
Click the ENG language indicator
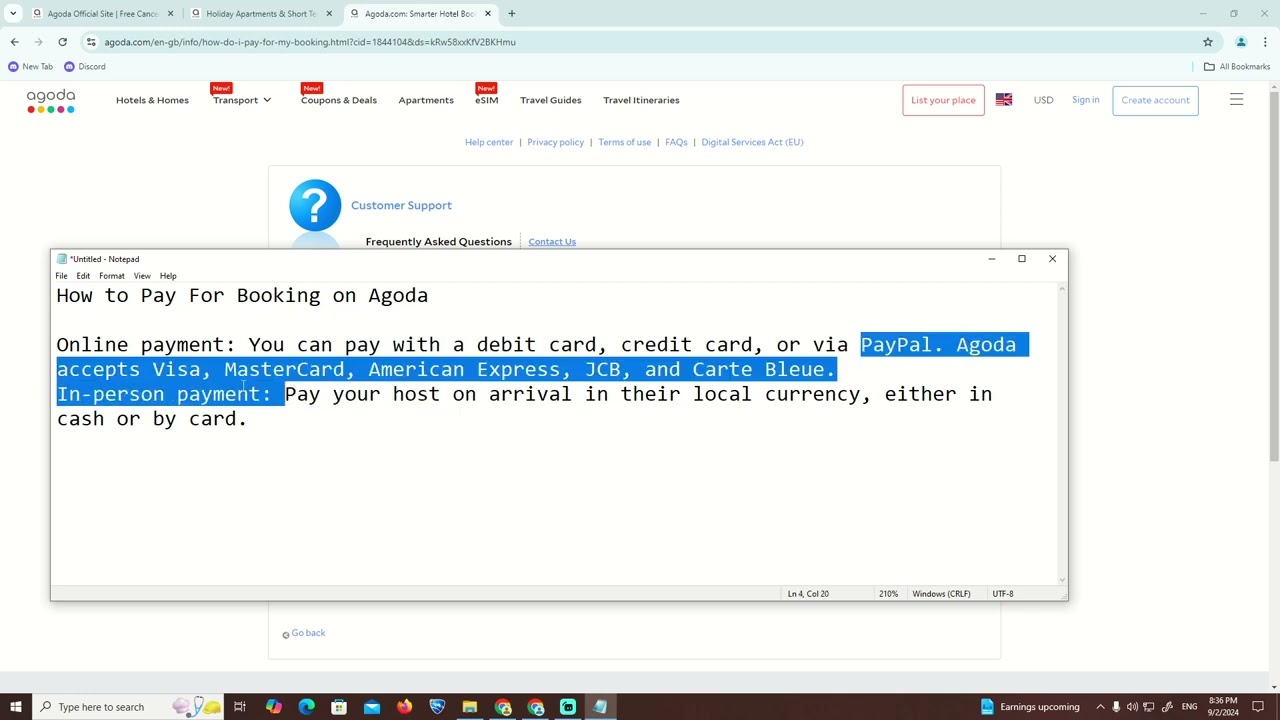1189,707
